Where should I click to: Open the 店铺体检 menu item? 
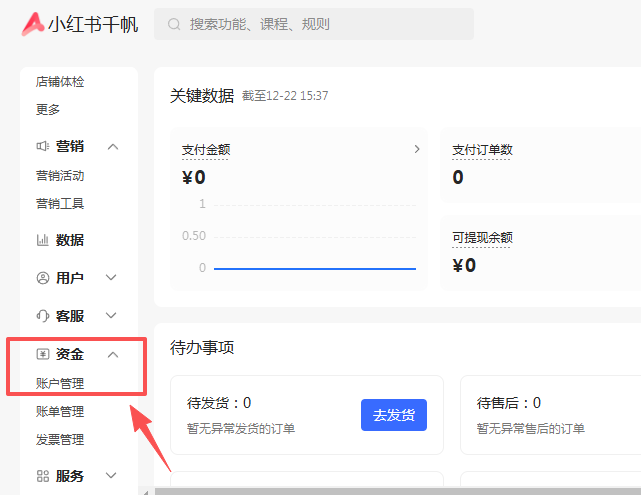(x=60, y=82)
